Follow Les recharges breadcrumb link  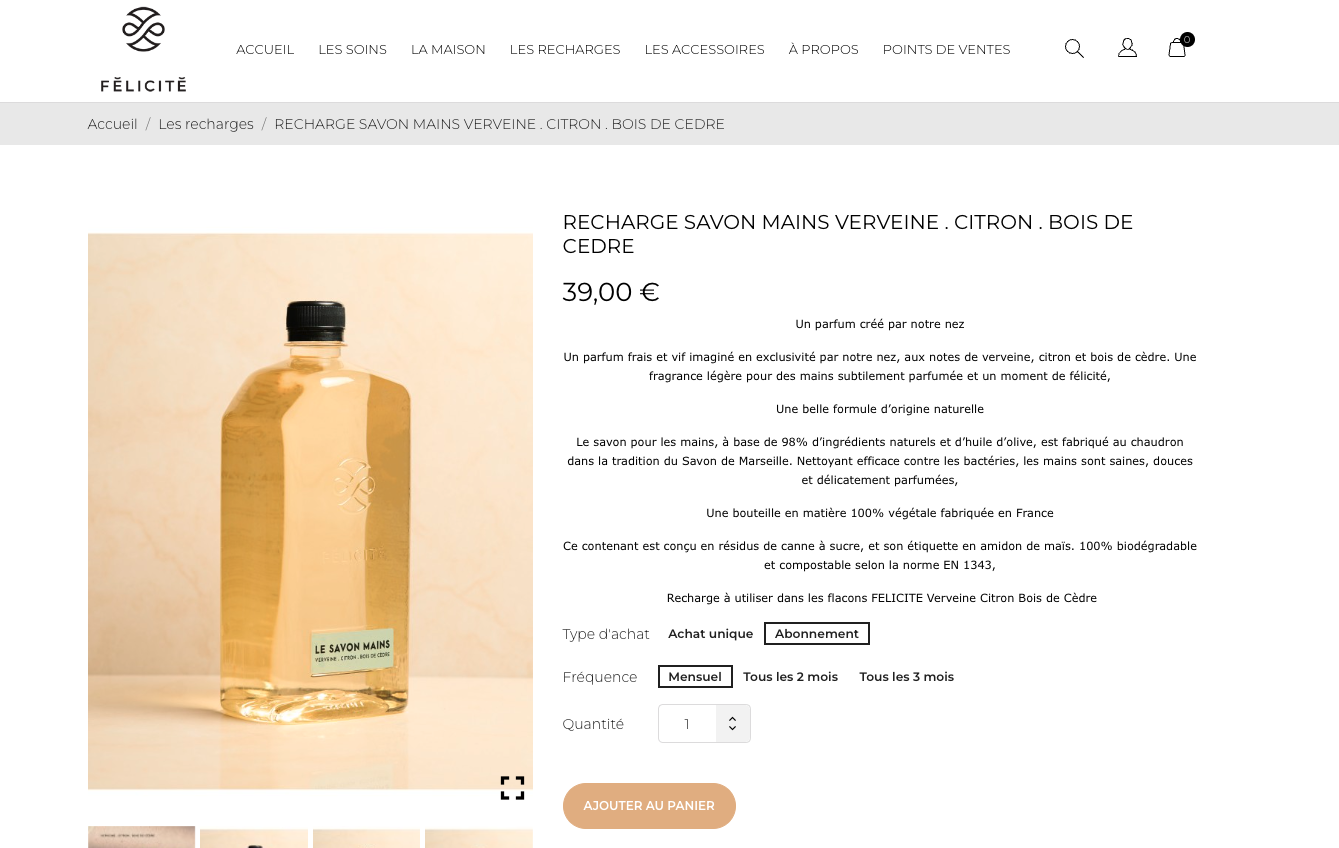(x=206, y=124)
